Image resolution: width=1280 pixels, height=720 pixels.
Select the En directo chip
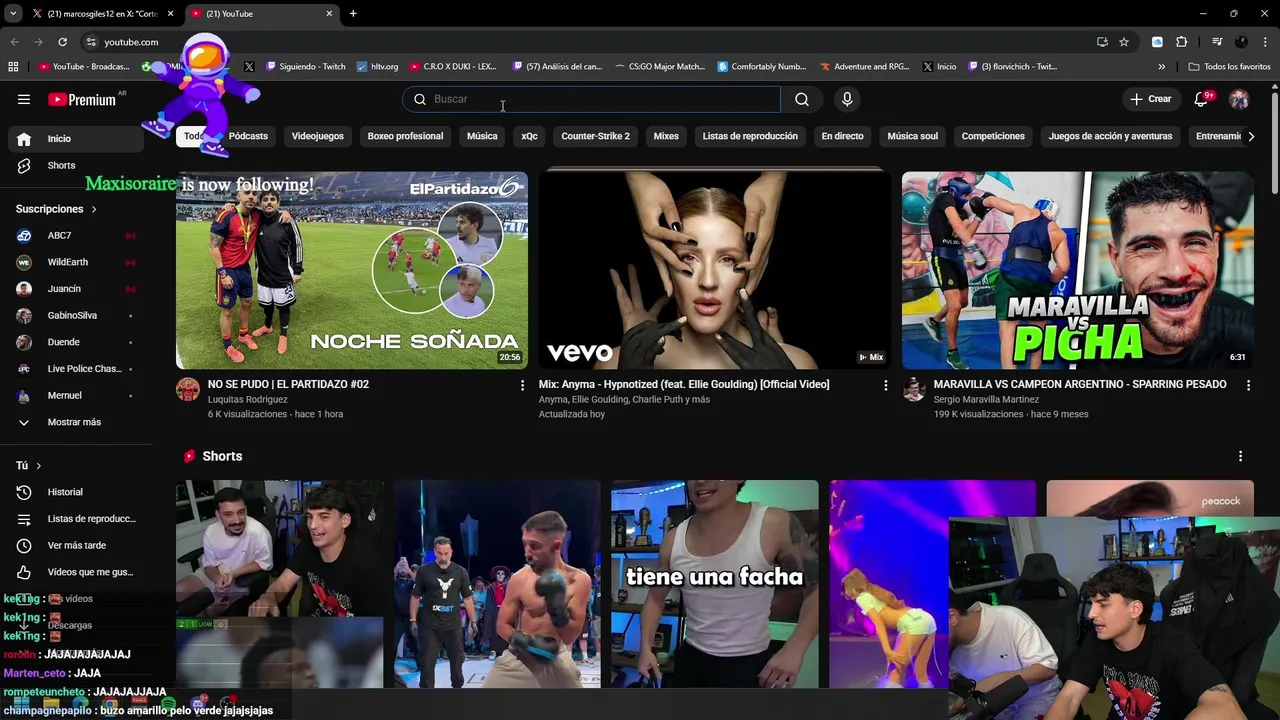coord(842,136)
